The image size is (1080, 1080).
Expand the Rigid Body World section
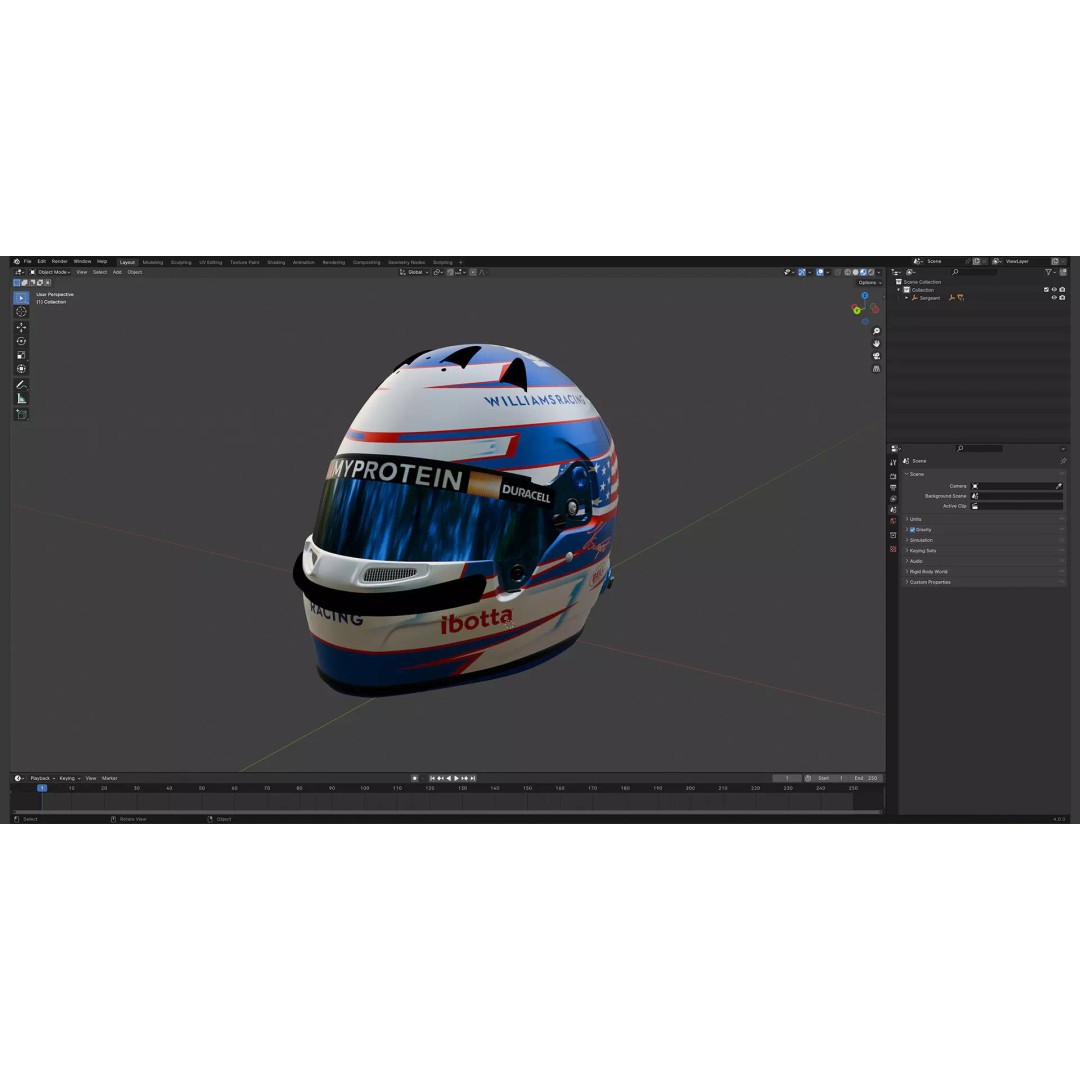point(930,572)
